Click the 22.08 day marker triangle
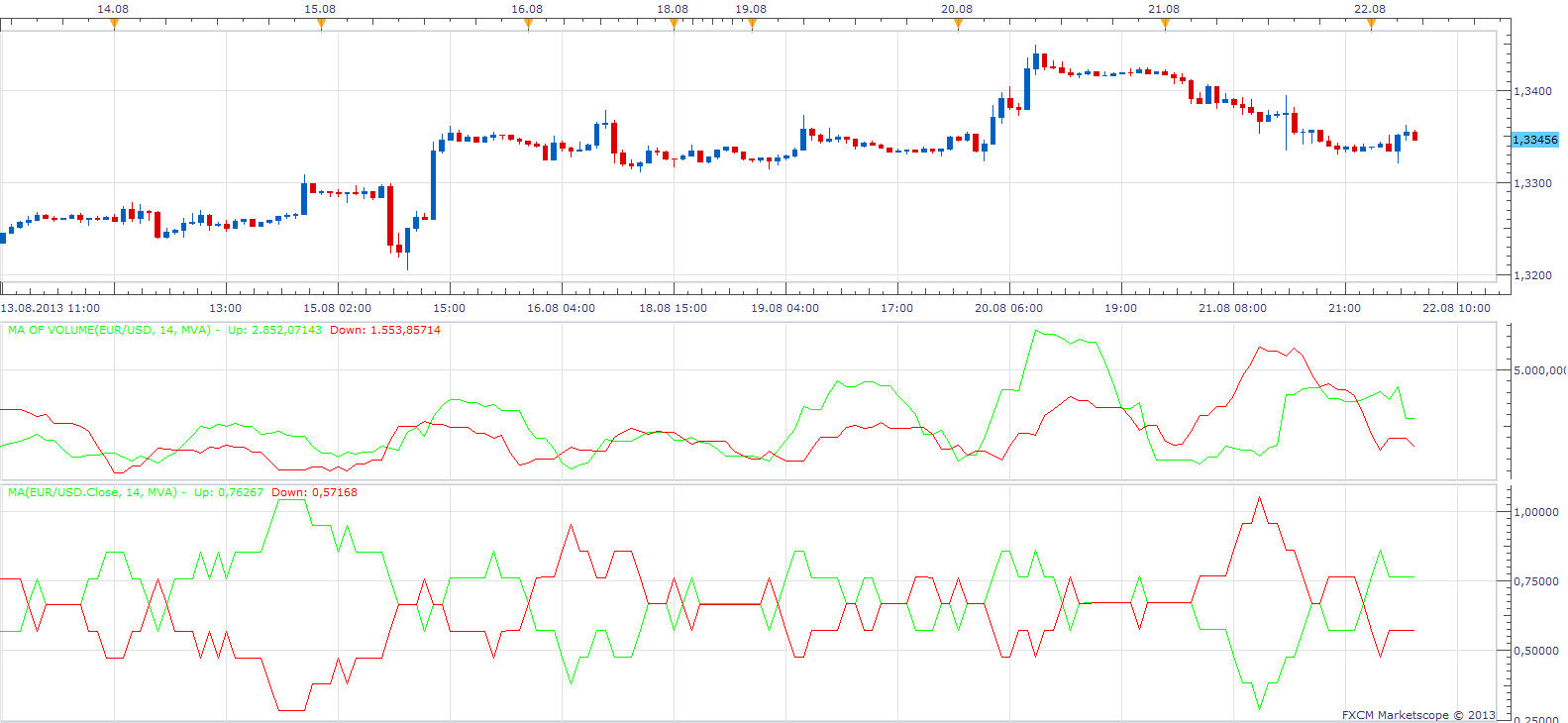 [1371, 24]
